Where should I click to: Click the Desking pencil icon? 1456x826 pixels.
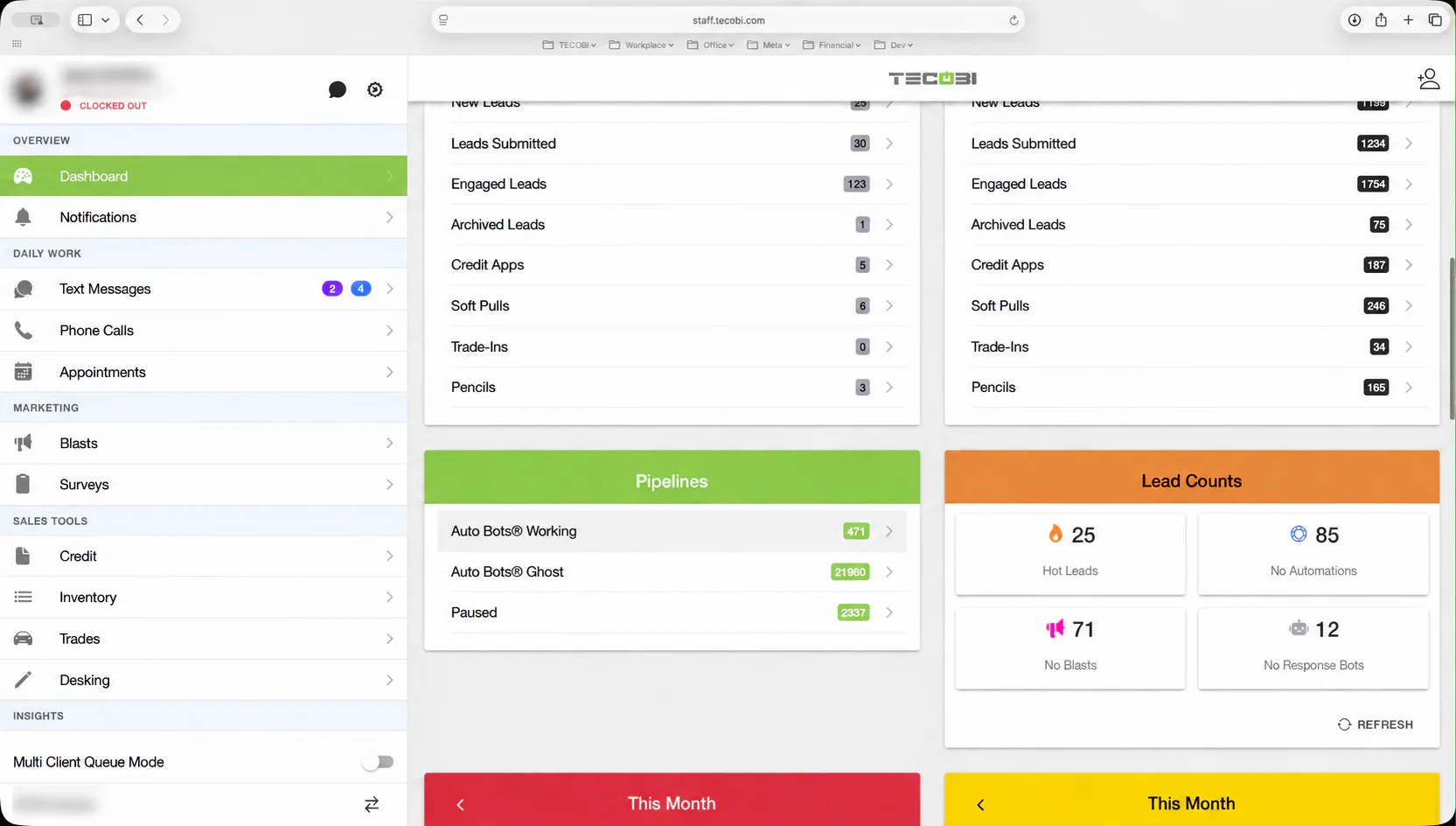coord(24,680)
